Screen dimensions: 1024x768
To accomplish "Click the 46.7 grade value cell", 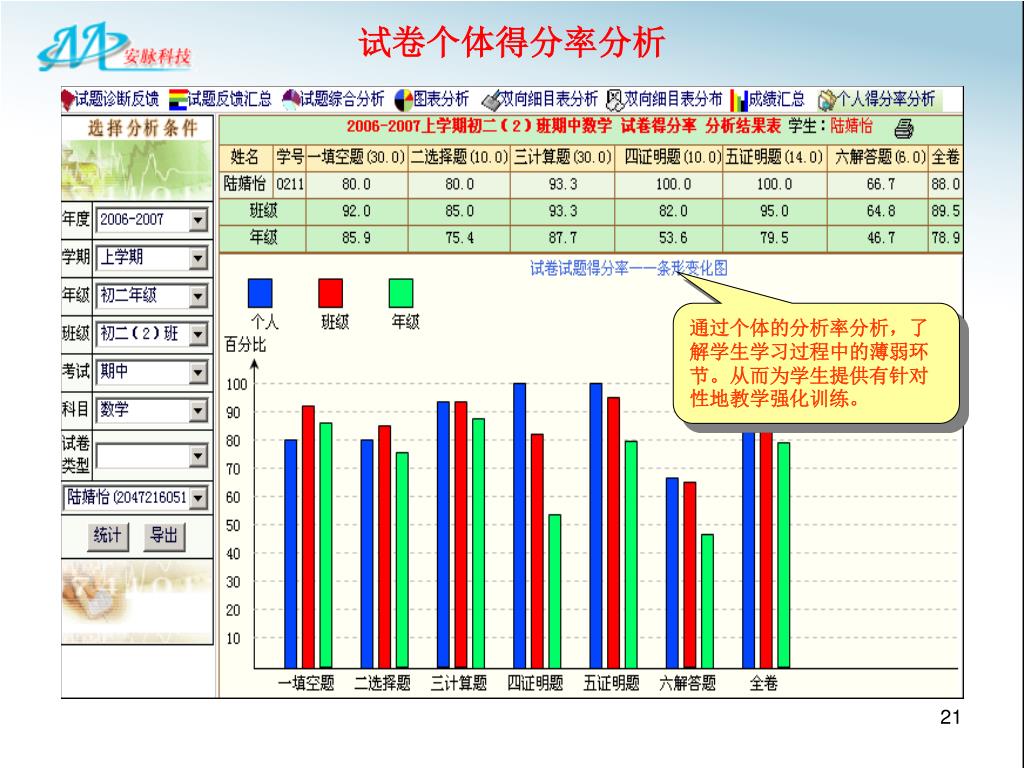I will 880,238.
